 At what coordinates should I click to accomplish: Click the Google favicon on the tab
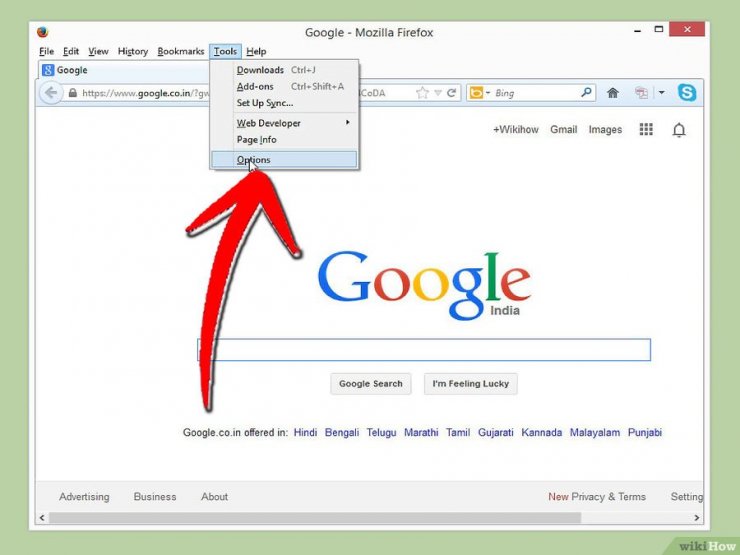tap(48, 70)
